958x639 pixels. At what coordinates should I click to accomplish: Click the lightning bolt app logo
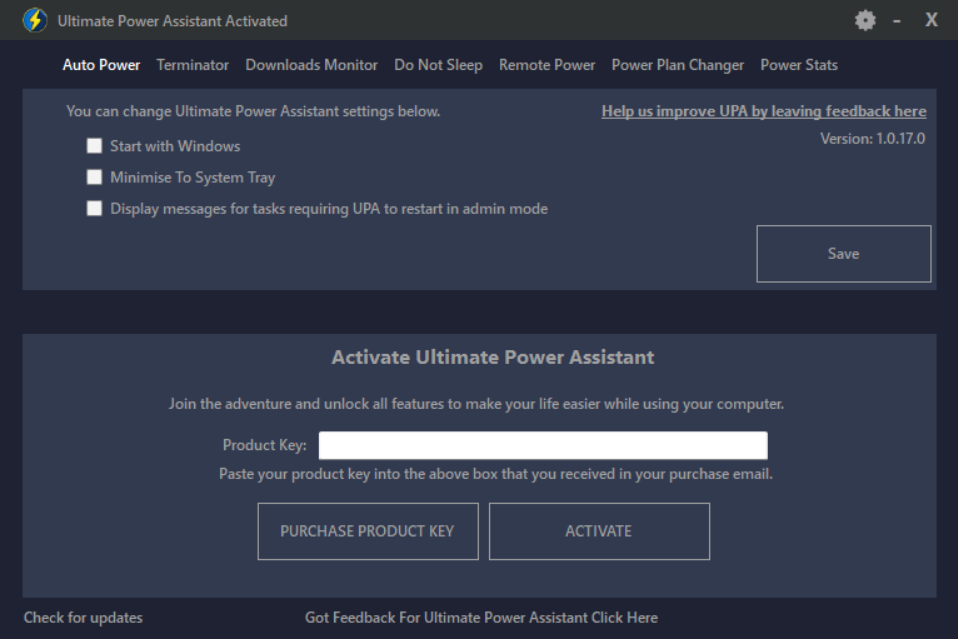(x=35, y=20)
